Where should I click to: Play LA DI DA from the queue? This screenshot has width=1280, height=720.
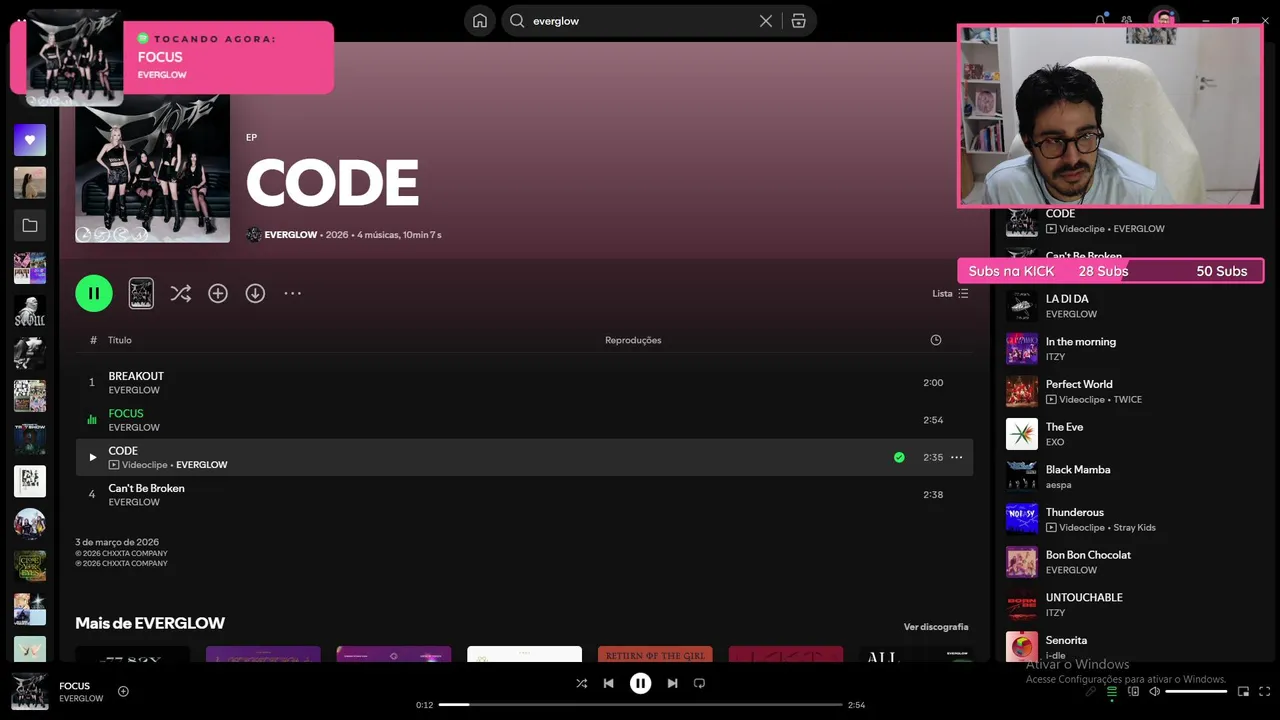pos(1132,306)
